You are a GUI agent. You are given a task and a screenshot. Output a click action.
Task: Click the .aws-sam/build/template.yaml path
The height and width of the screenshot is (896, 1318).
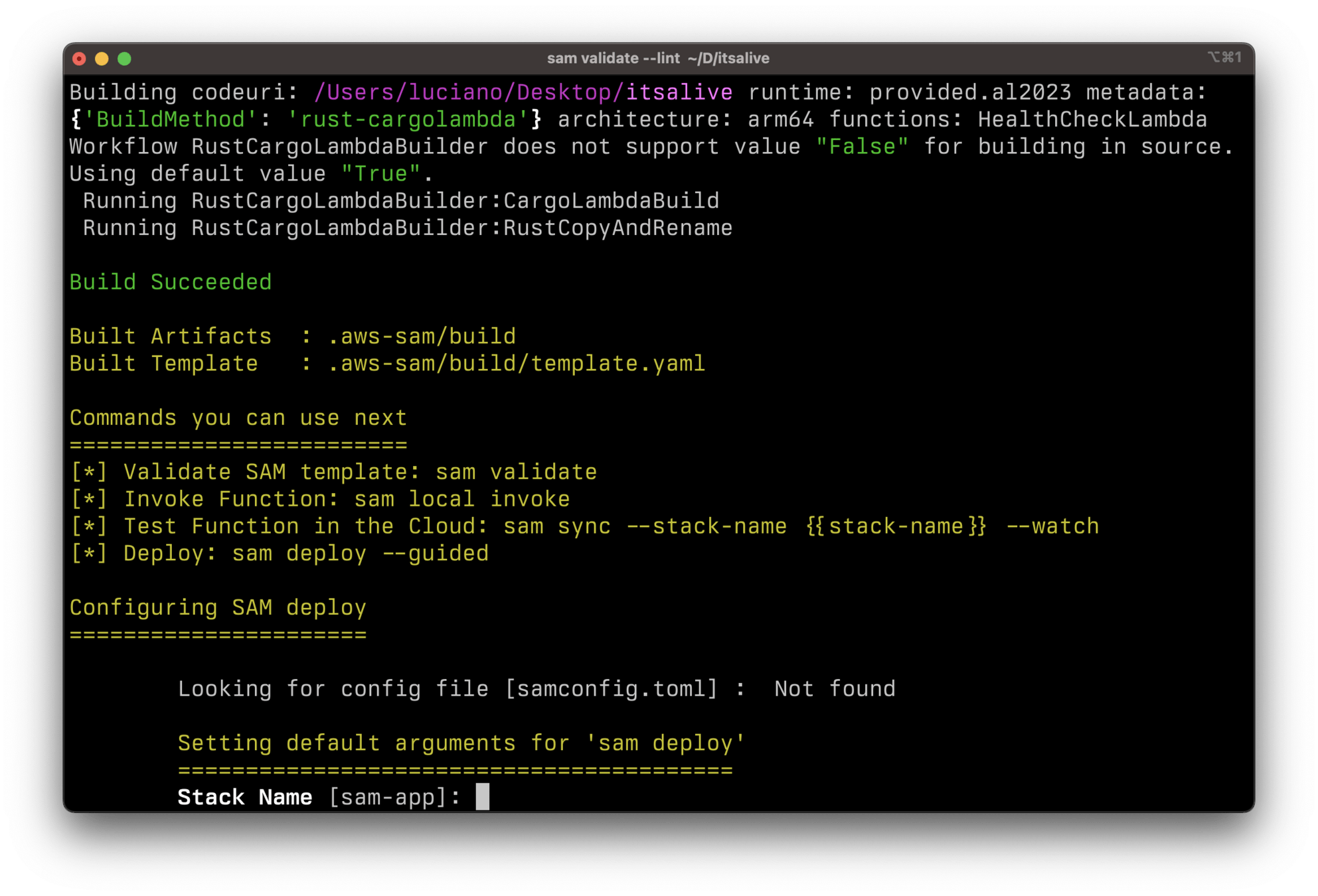516,364
